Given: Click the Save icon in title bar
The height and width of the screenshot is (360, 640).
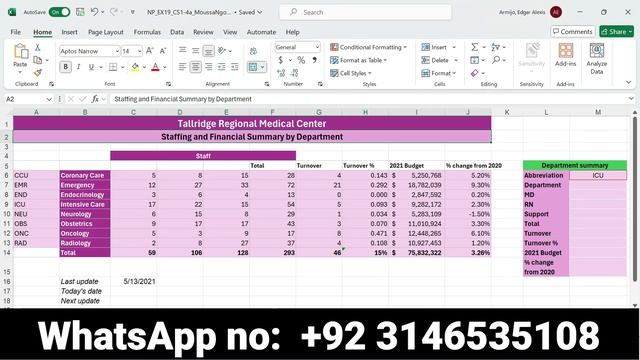Looking at the screenshot, I should [80, 12].
